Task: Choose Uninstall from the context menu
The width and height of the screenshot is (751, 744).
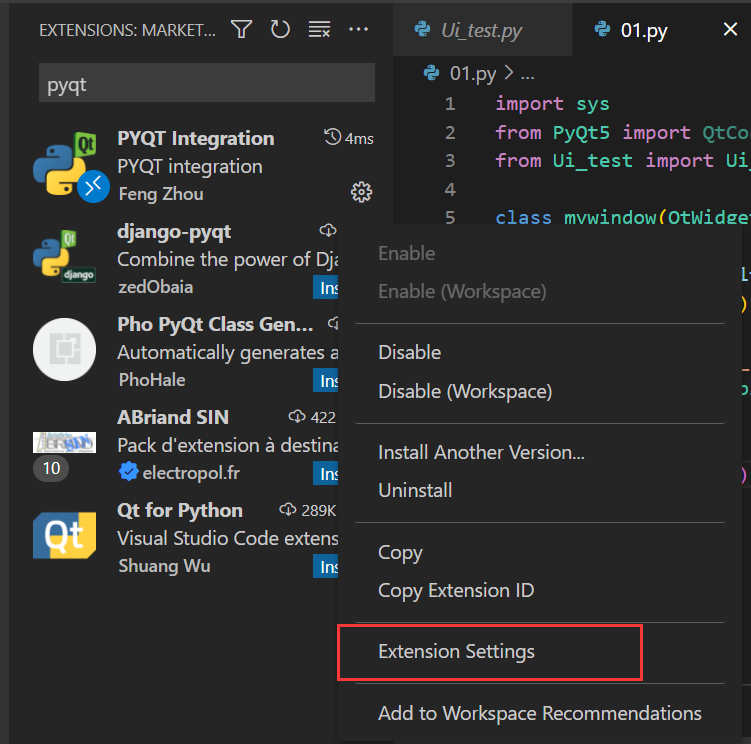Action: point(540,491)
